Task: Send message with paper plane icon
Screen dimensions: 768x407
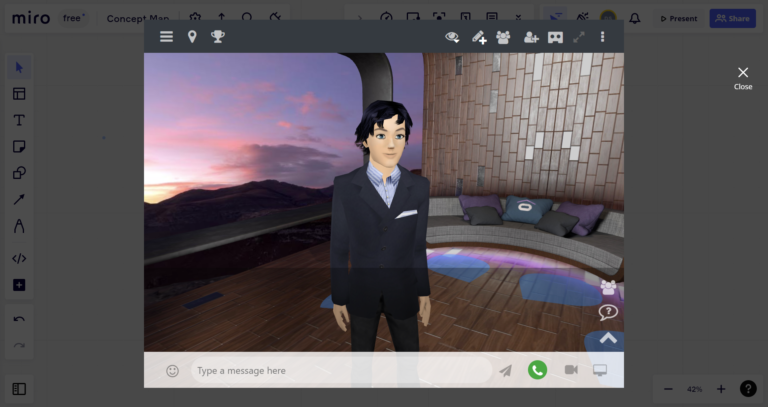Action: (x=506, y=371)
